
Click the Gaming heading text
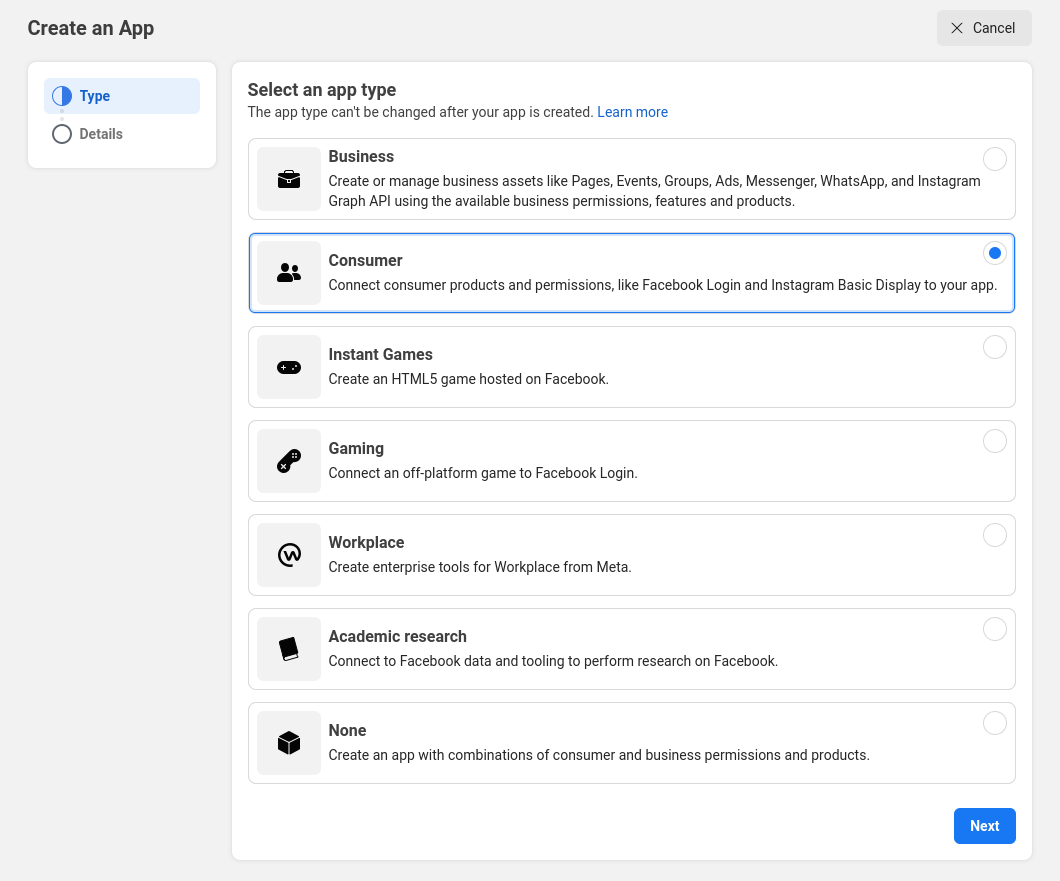click(x=356, y=448)
